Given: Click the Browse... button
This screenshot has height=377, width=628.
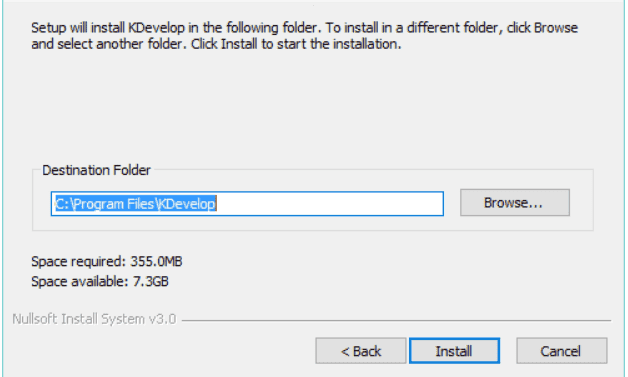Looking at the screenshot, I should pyautogui.click(x=515, y=202).
